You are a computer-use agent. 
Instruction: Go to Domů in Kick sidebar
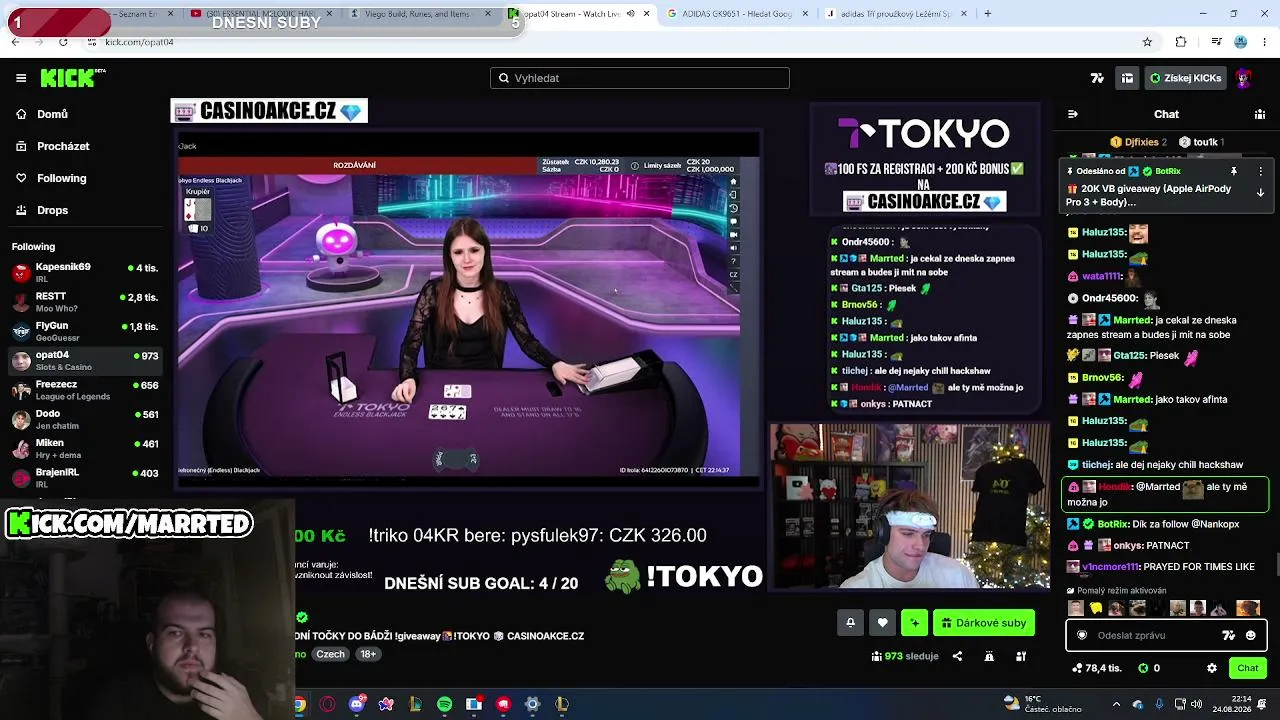click(52, 114)
